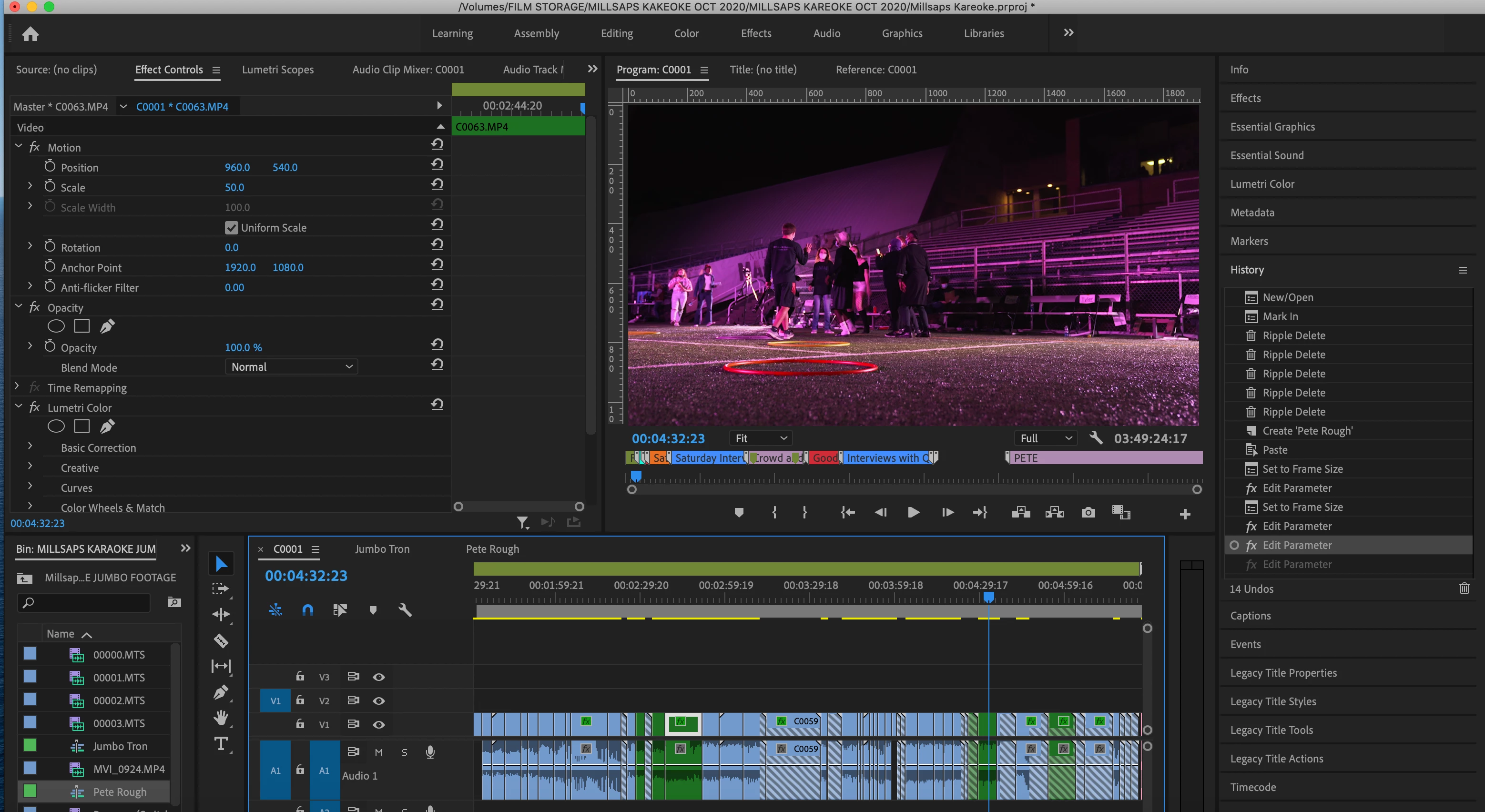Click the bin search field
The width and height of the screenshot is (1485, 812).
pyautogui.click(x=86, y=603)
